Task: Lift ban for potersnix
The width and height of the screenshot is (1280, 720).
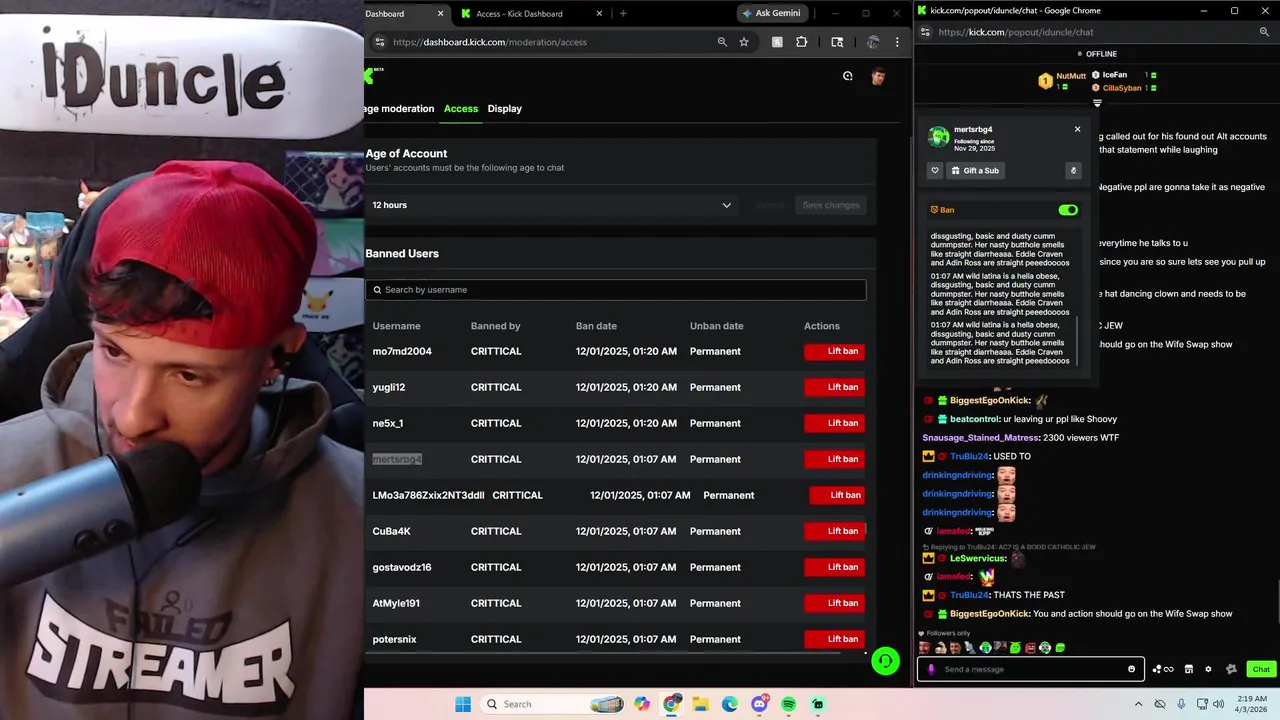Action: [x=835, y=639]
